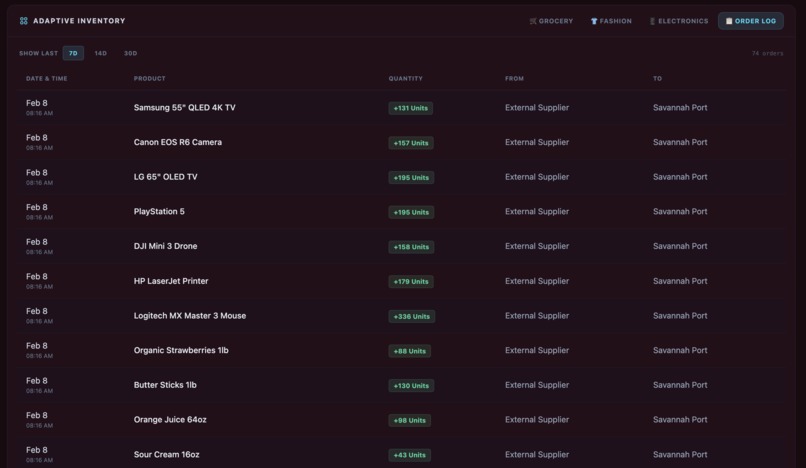Viewport: 806px width, 468px height.
Task: Select Orange Juice 64oz product
Action: pyautogui.click(x=170, y=420)
